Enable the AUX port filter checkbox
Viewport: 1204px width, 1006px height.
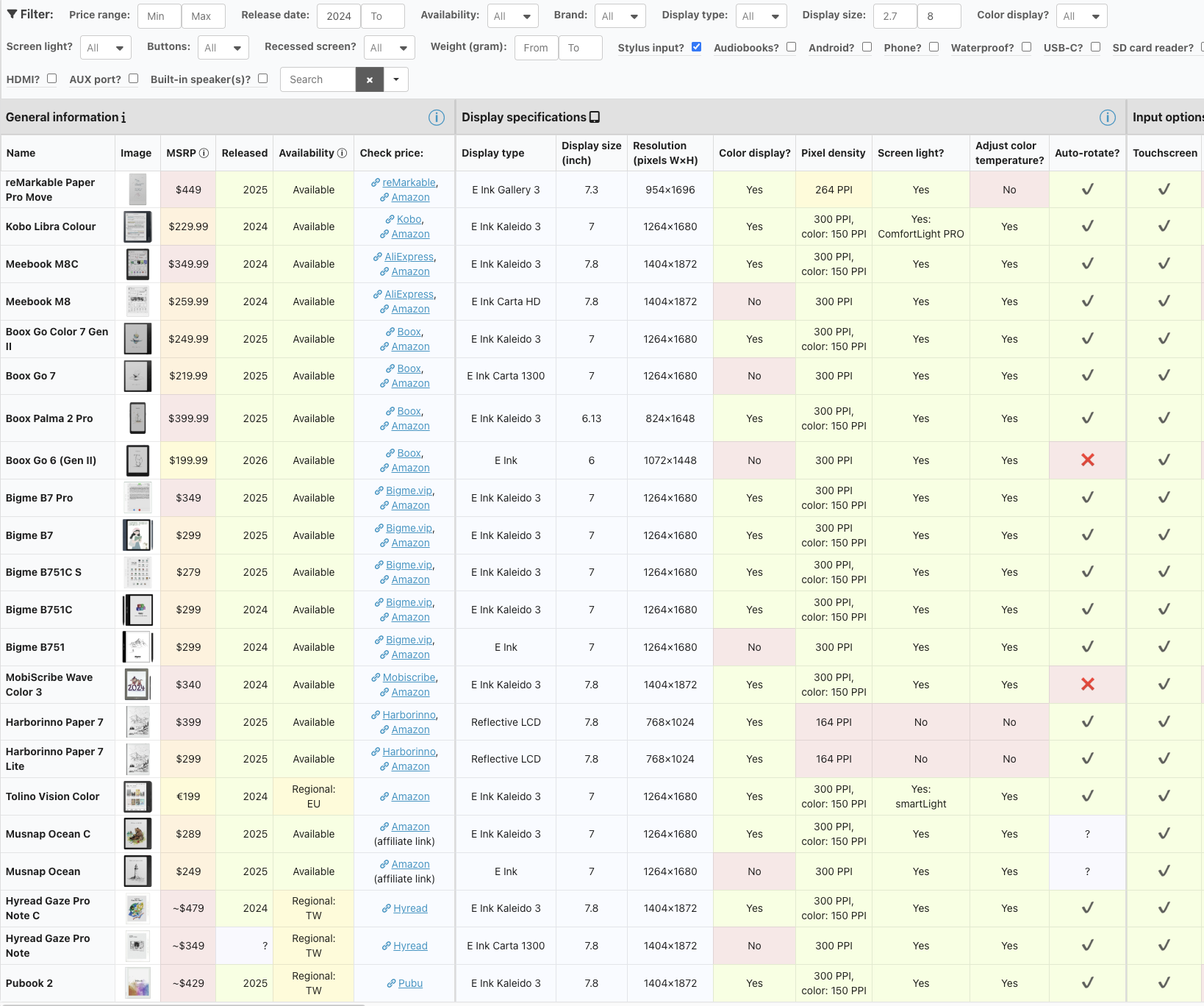[x=133, y=79]
